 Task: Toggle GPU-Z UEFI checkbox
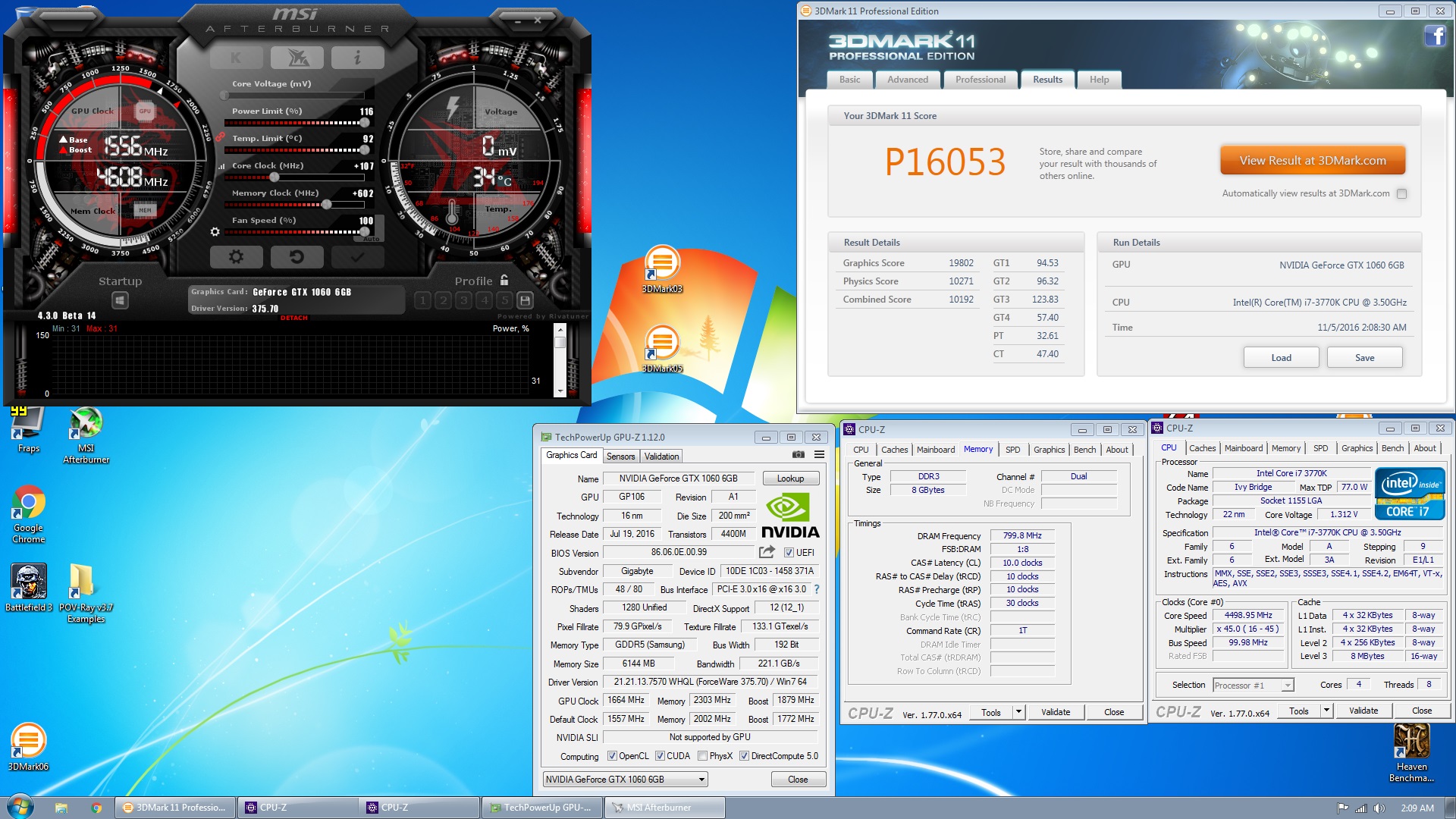789,553
